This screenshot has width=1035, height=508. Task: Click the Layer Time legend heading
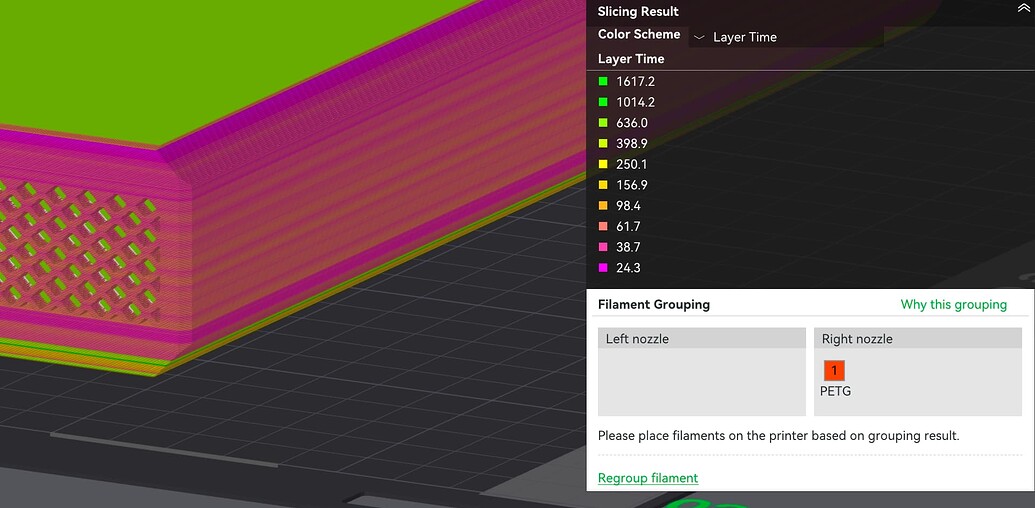(631, 59)
